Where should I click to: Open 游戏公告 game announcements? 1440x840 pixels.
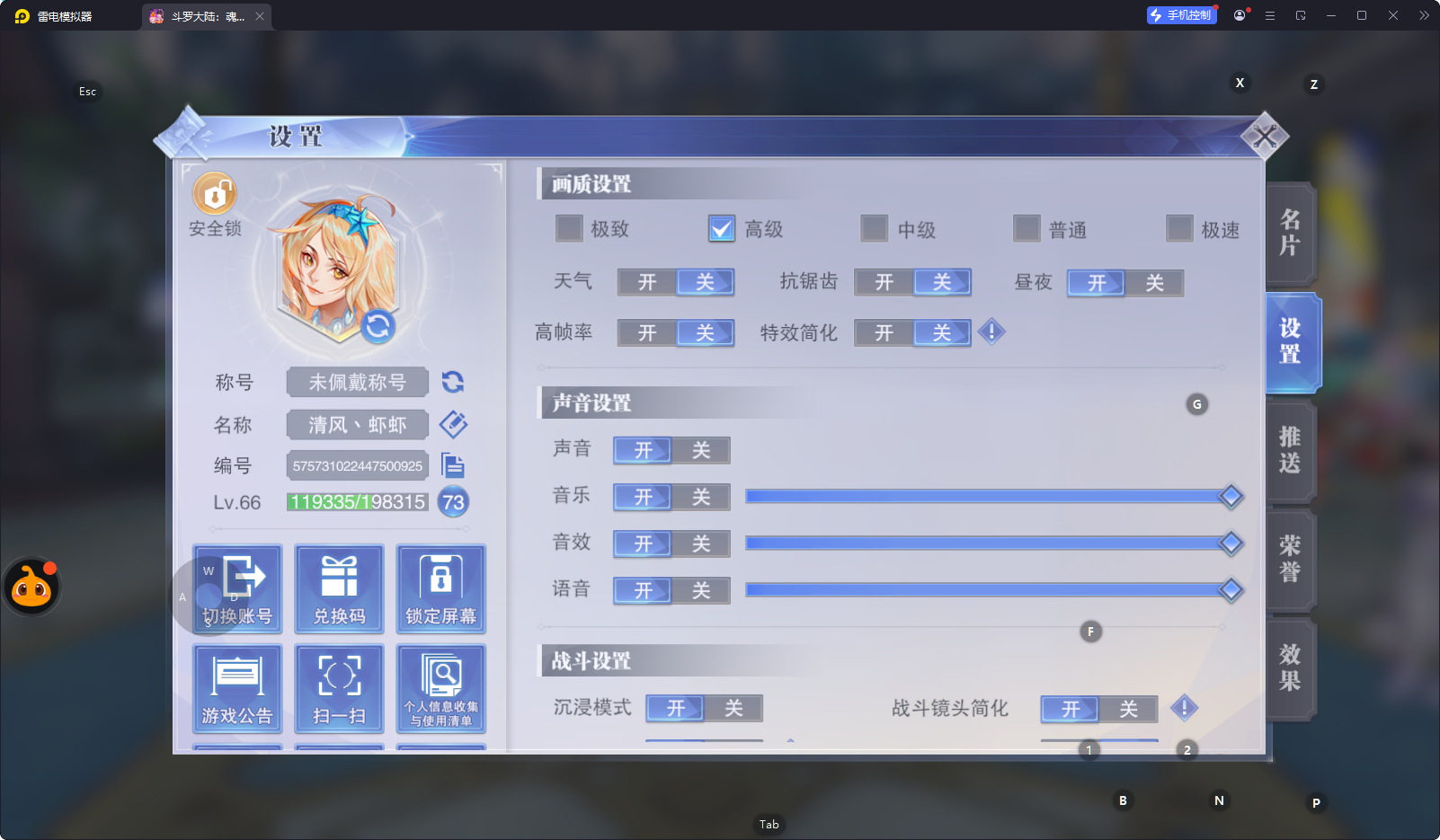[x=236, y=688]
